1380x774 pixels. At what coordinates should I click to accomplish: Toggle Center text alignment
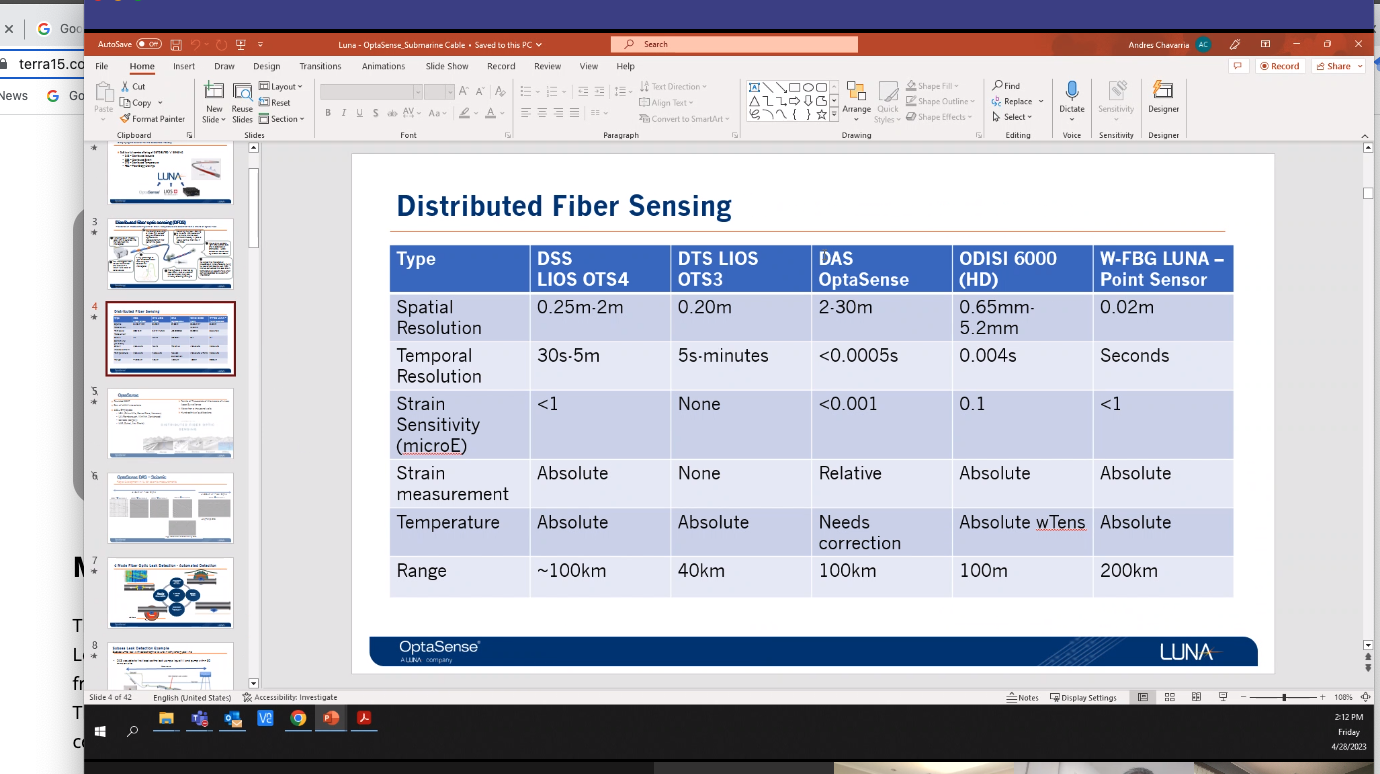click(x=541, y=113)
